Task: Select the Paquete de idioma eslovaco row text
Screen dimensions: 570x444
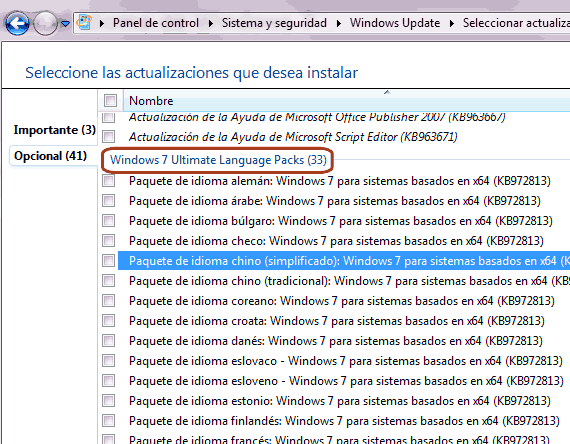Action: point(346,361)
